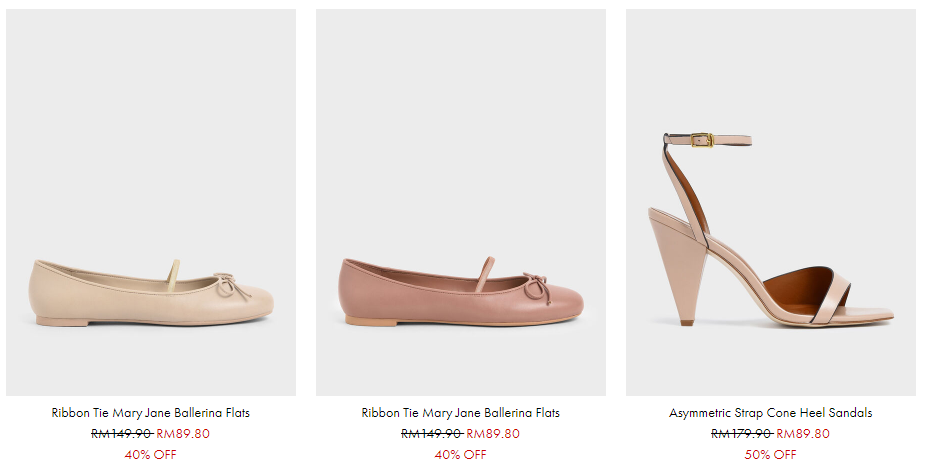Click the crossed-out RM149.90 price under the beige flats
The image size is (925, 470).
121,434
